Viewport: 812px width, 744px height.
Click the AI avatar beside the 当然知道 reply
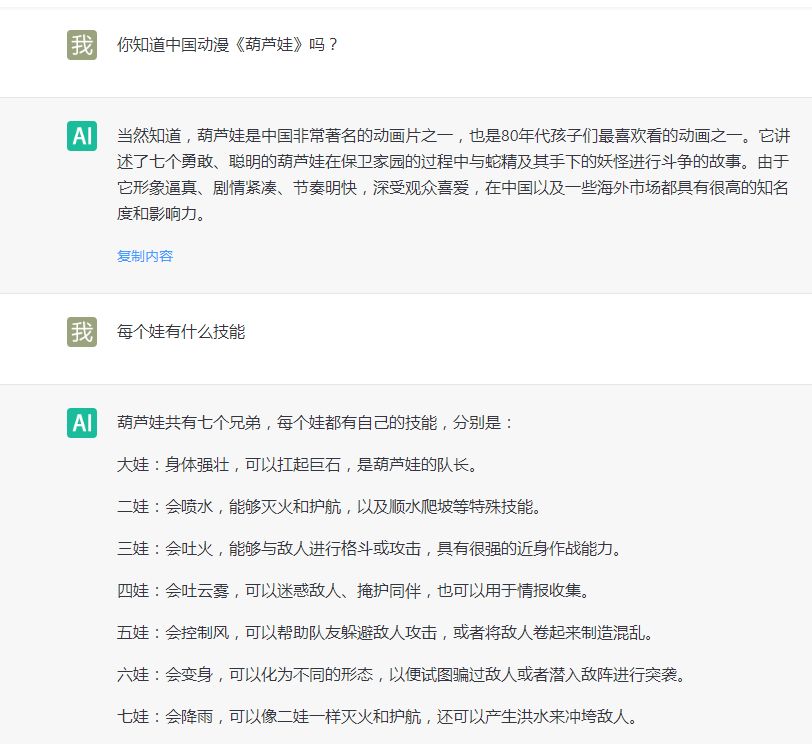(82, 136)
